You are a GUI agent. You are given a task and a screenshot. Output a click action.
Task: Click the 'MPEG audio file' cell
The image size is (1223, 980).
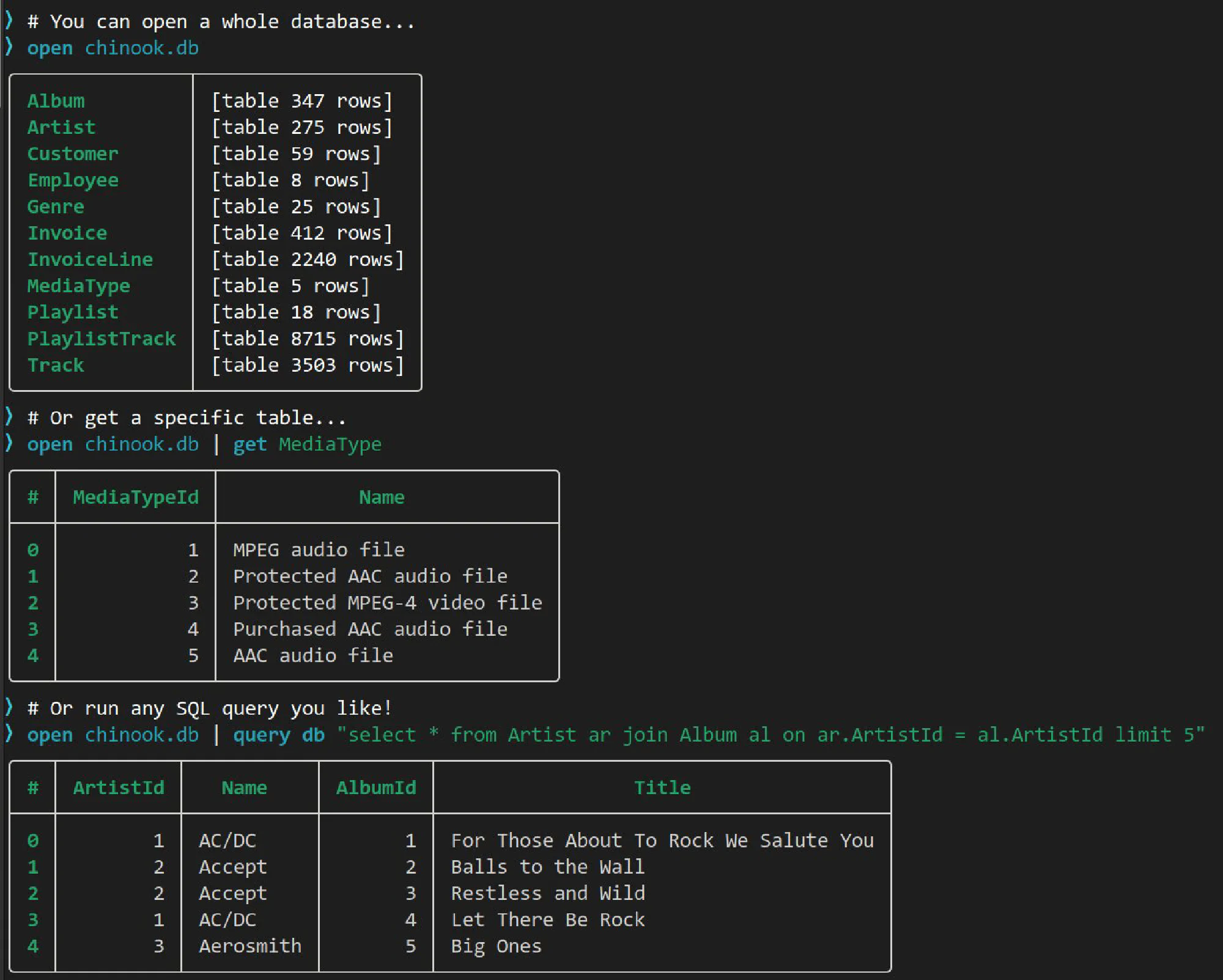coord(319,550)
